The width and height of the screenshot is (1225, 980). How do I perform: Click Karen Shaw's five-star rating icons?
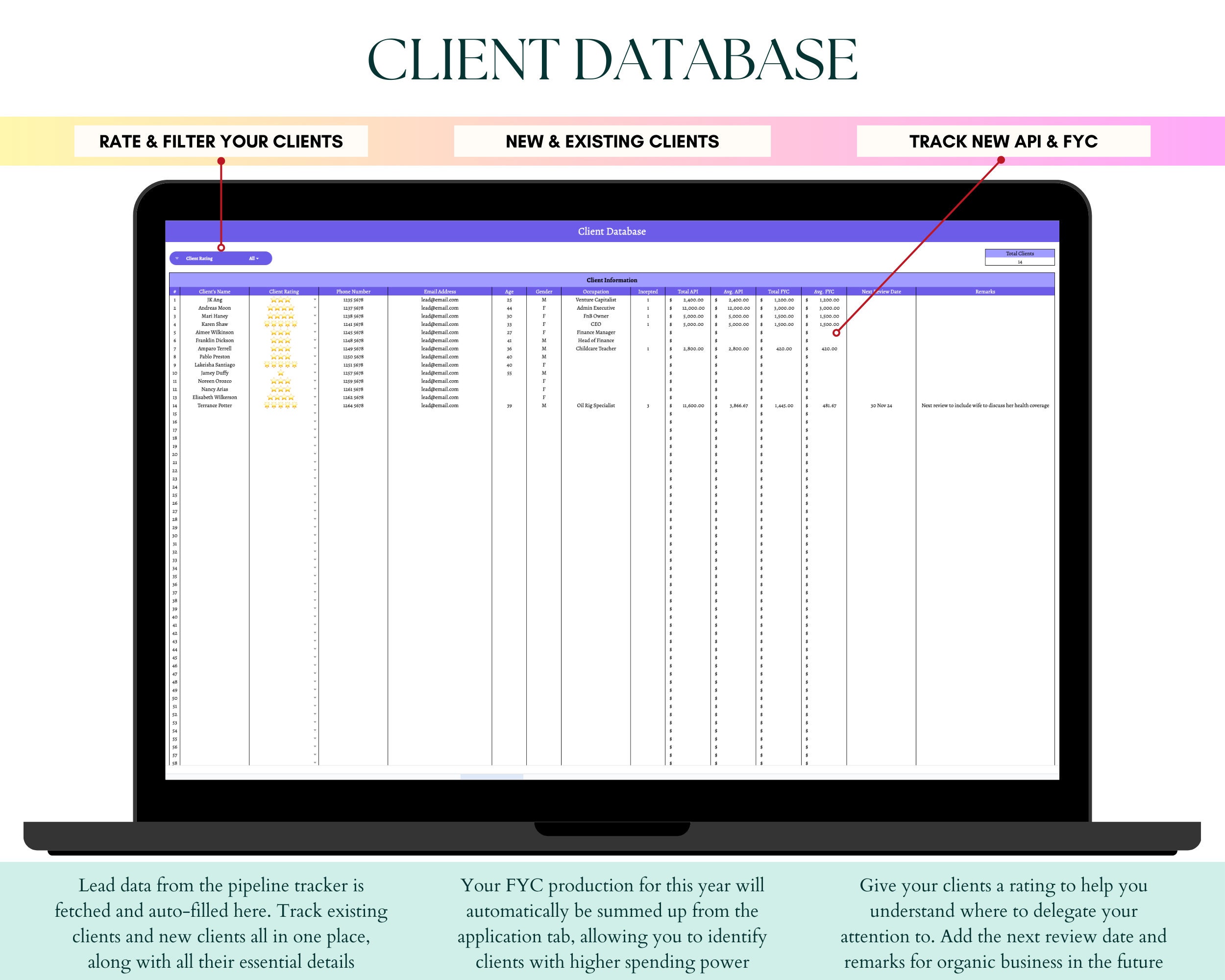[281, 324]
